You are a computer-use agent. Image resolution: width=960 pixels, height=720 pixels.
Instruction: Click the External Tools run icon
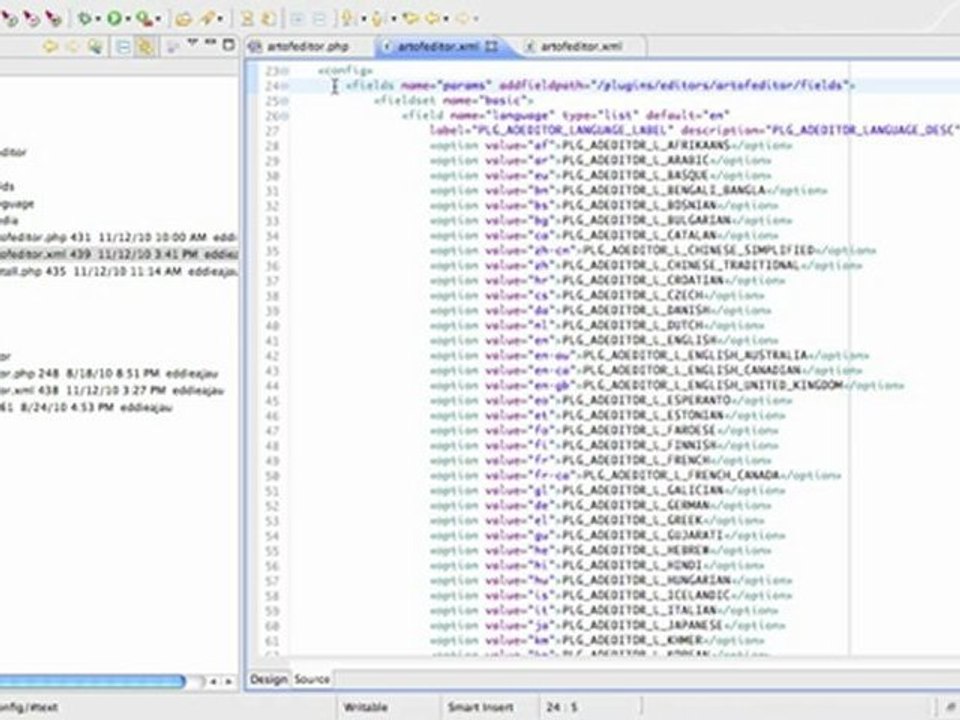coord(144,19)
